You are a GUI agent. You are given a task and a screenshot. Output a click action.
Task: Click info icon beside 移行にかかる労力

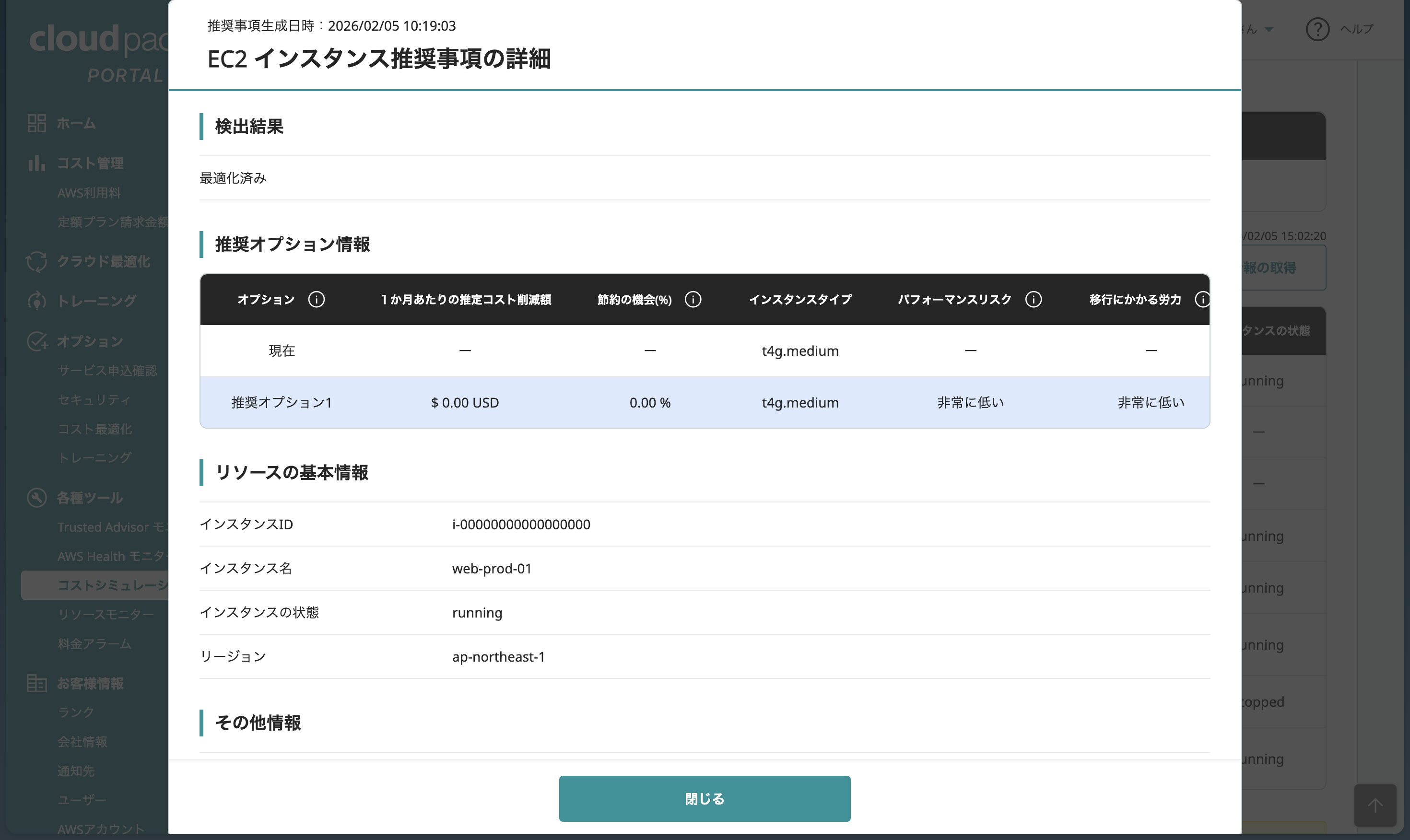point(1202,300)
